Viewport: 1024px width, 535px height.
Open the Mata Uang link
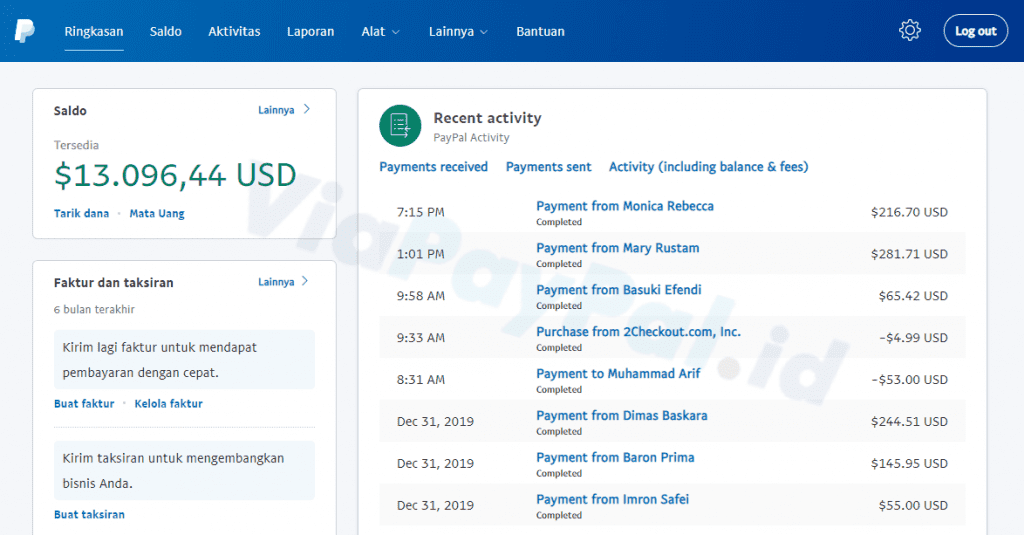tap(157, 214)
